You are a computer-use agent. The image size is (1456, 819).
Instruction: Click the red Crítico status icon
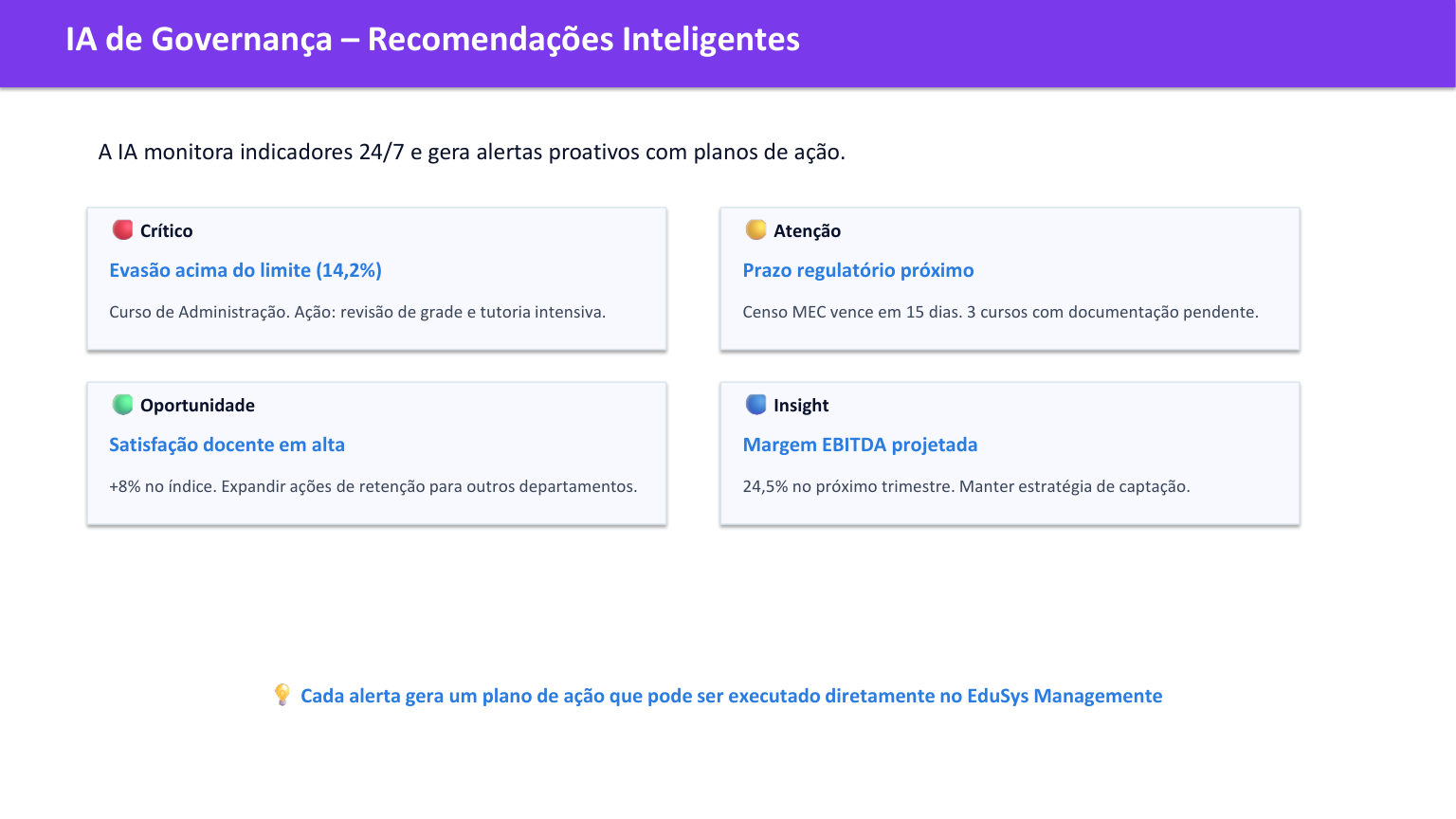point(123,229)
